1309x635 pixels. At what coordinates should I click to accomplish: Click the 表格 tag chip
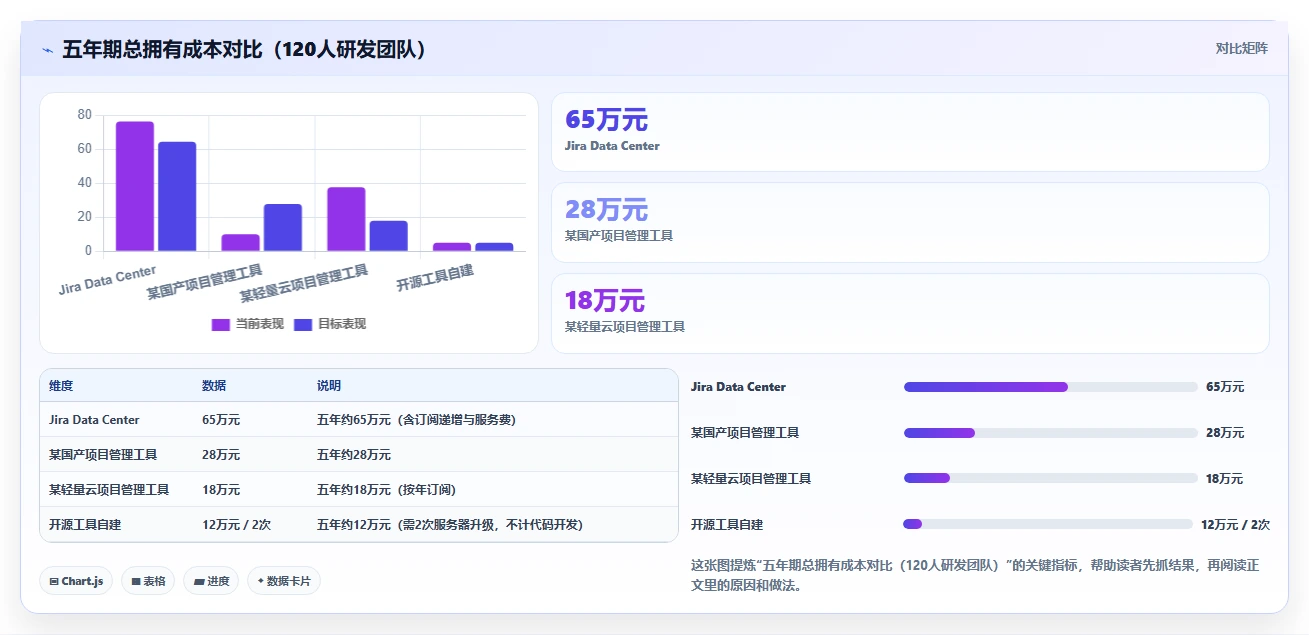coord(148,581)
